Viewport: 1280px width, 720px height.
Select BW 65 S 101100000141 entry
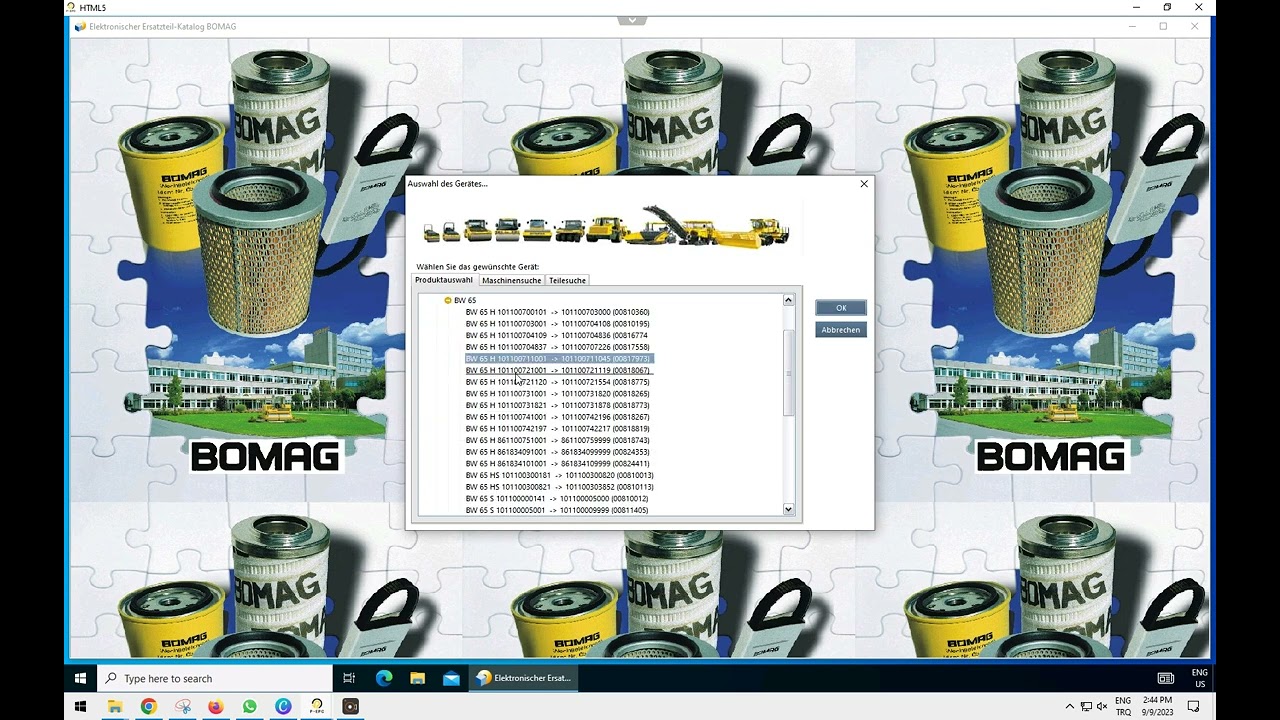pos(557,499)
